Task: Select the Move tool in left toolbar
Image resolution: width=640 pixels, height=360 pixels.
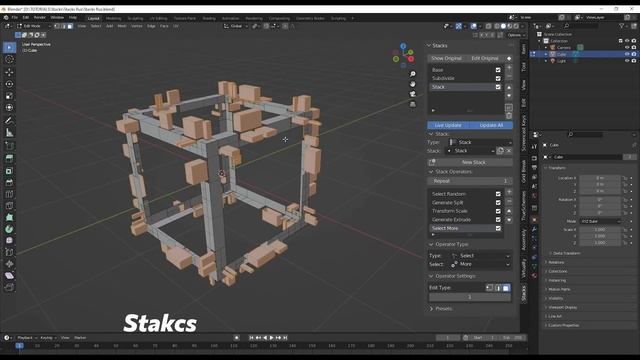Action: click(9, 72)
